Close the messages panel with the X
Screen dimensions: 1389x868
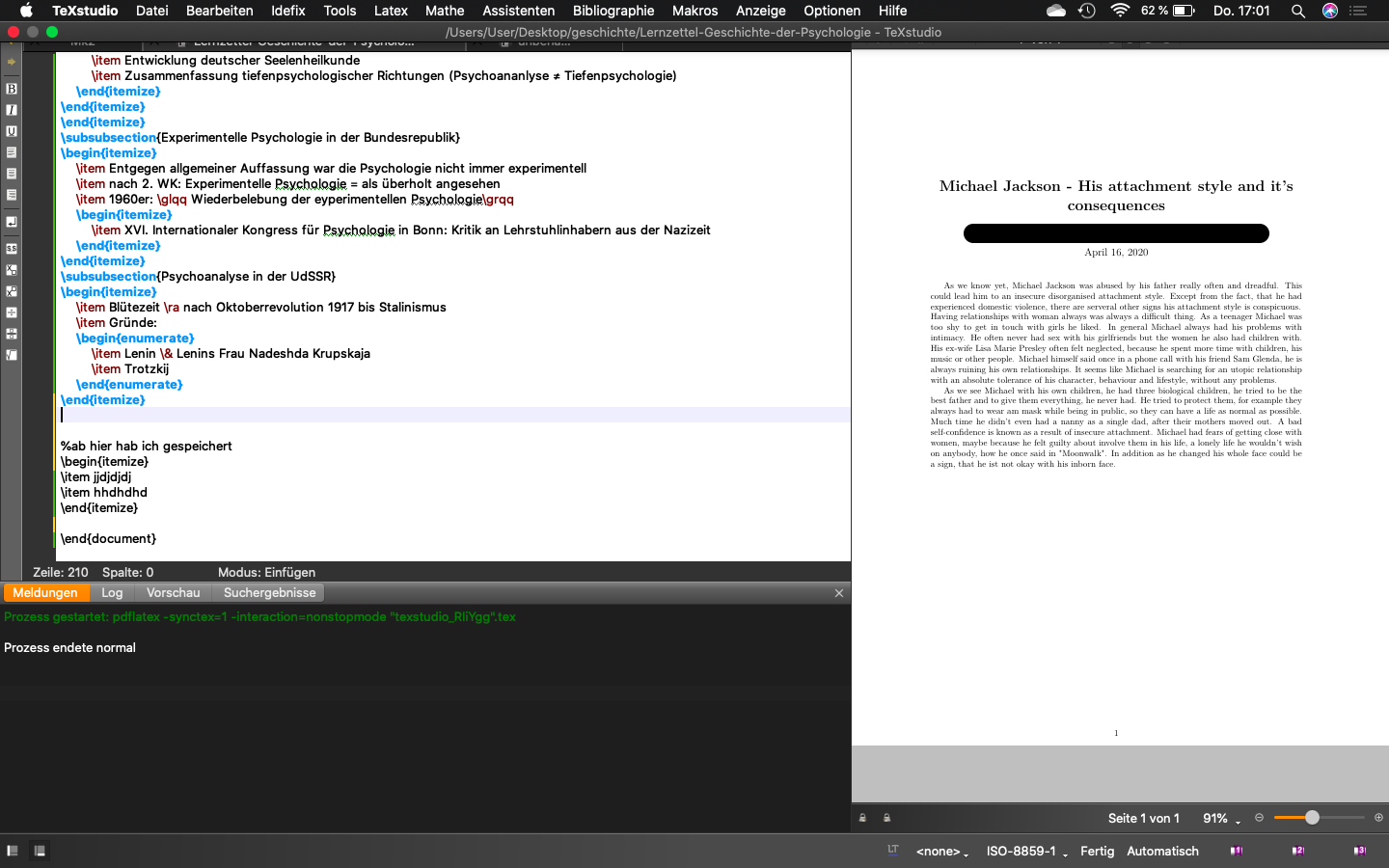839,593
